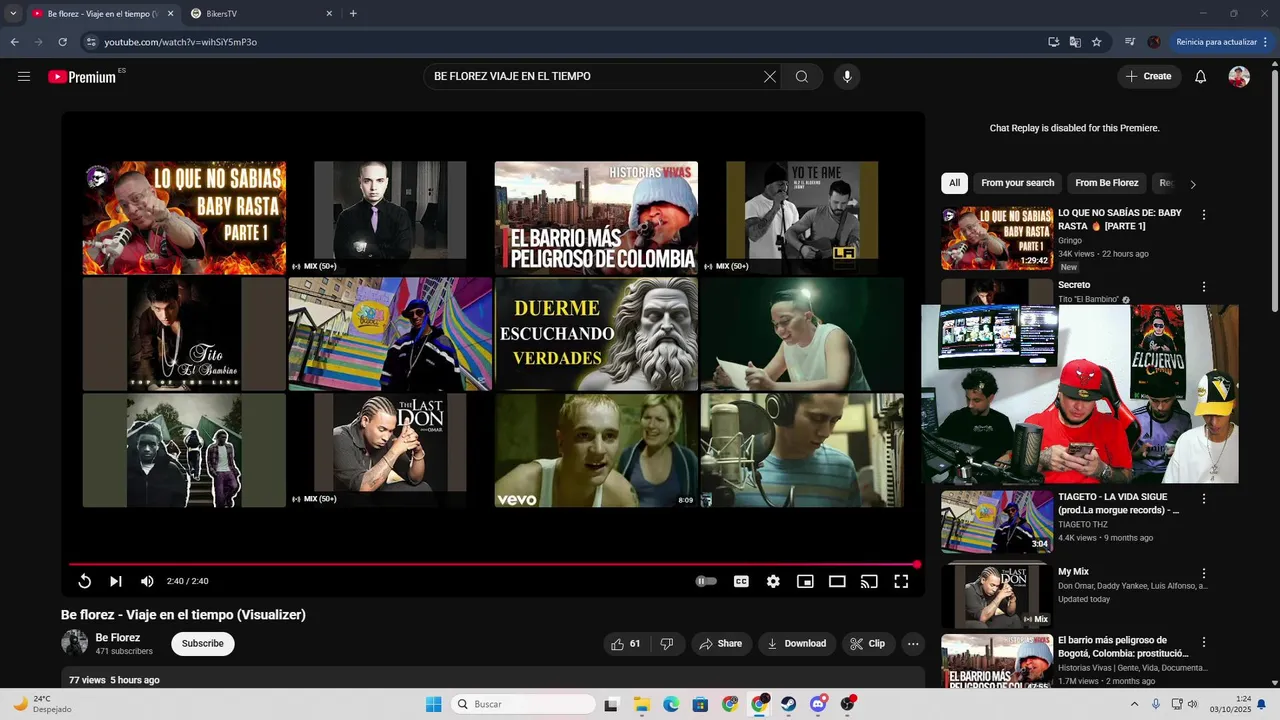Open options for TIAGETO La Vida Sigue
The height and width of the screenshot is (720, 1280).
click(1204, 499)
